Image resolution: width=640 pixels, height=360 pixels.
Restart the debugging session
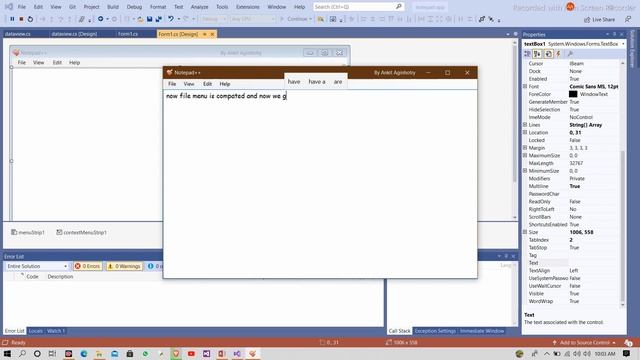[30, 19]
